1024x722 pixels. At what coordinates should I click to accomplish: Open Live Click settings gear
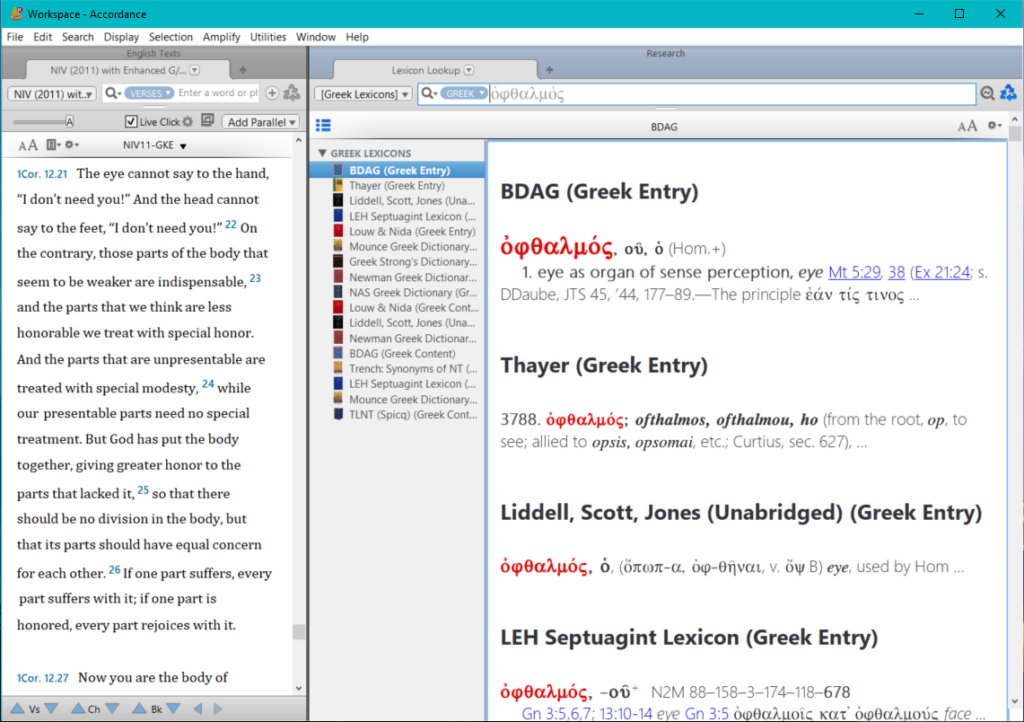188,121
